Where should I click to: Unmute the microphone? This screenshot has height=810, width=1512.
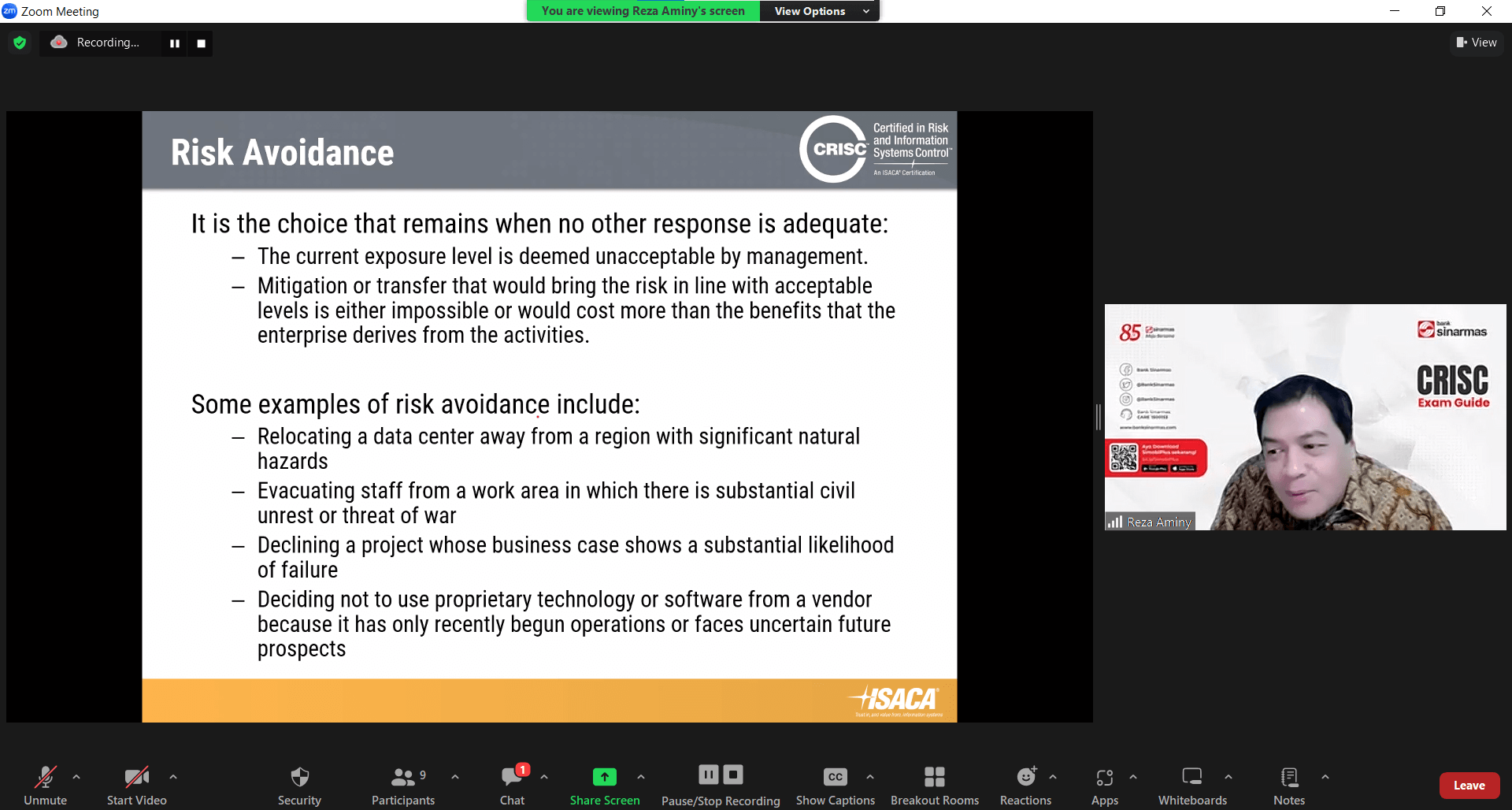pos(45,786)
